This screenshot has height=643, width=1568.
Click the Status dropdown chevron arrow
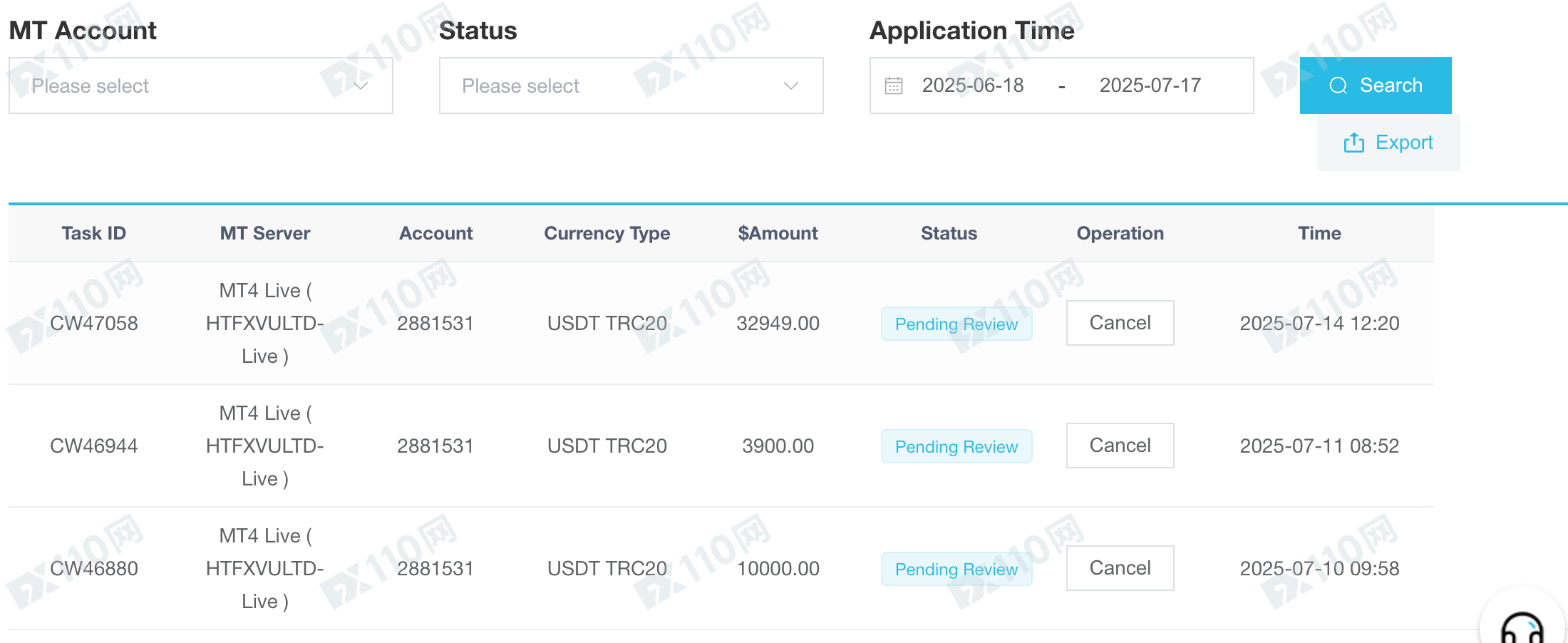click(x=790, y=86)
